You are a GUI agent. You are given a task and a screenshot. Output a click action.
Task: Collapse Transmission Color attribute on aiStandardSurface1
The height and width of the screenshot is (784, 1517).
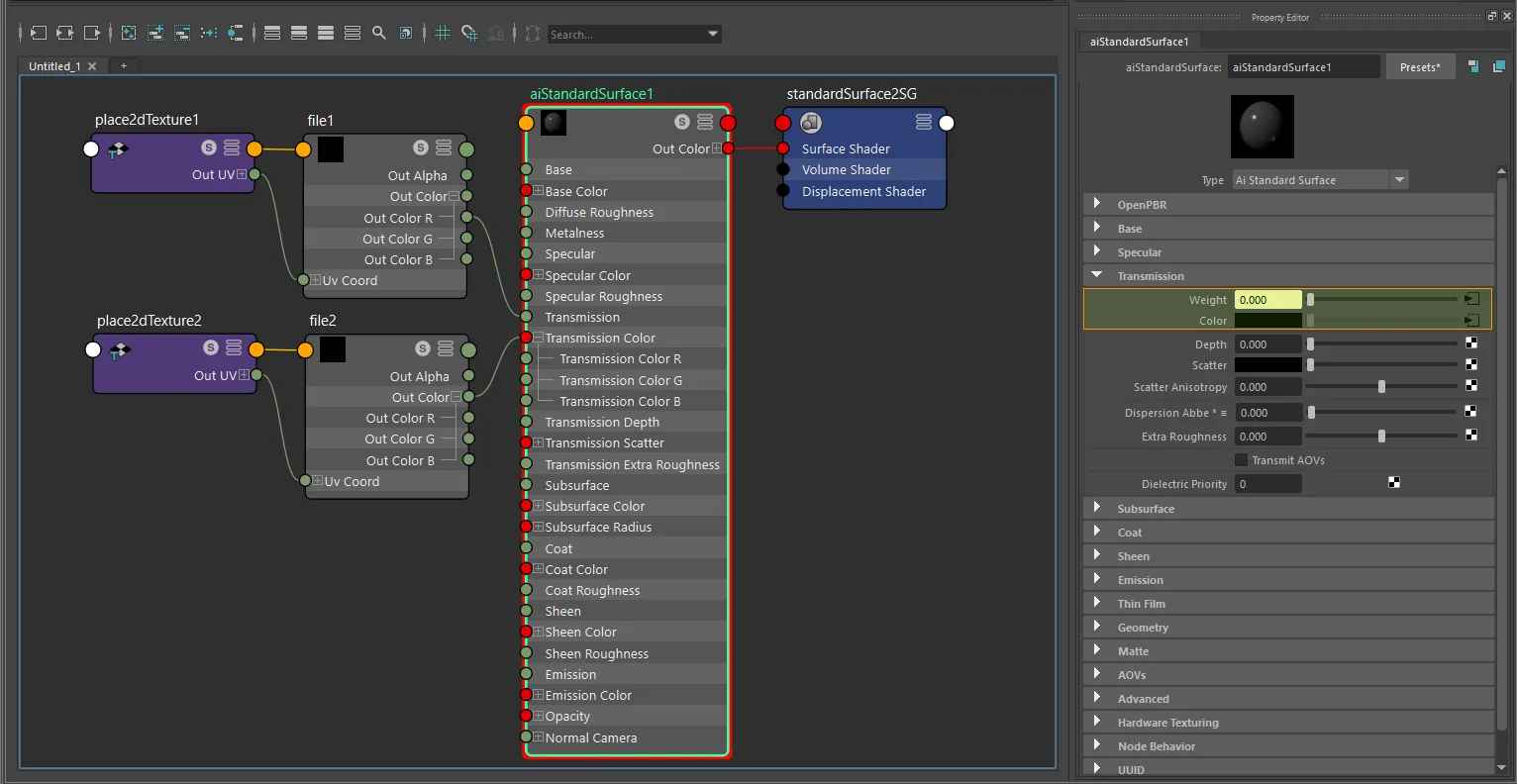click(x=539, y=338)
